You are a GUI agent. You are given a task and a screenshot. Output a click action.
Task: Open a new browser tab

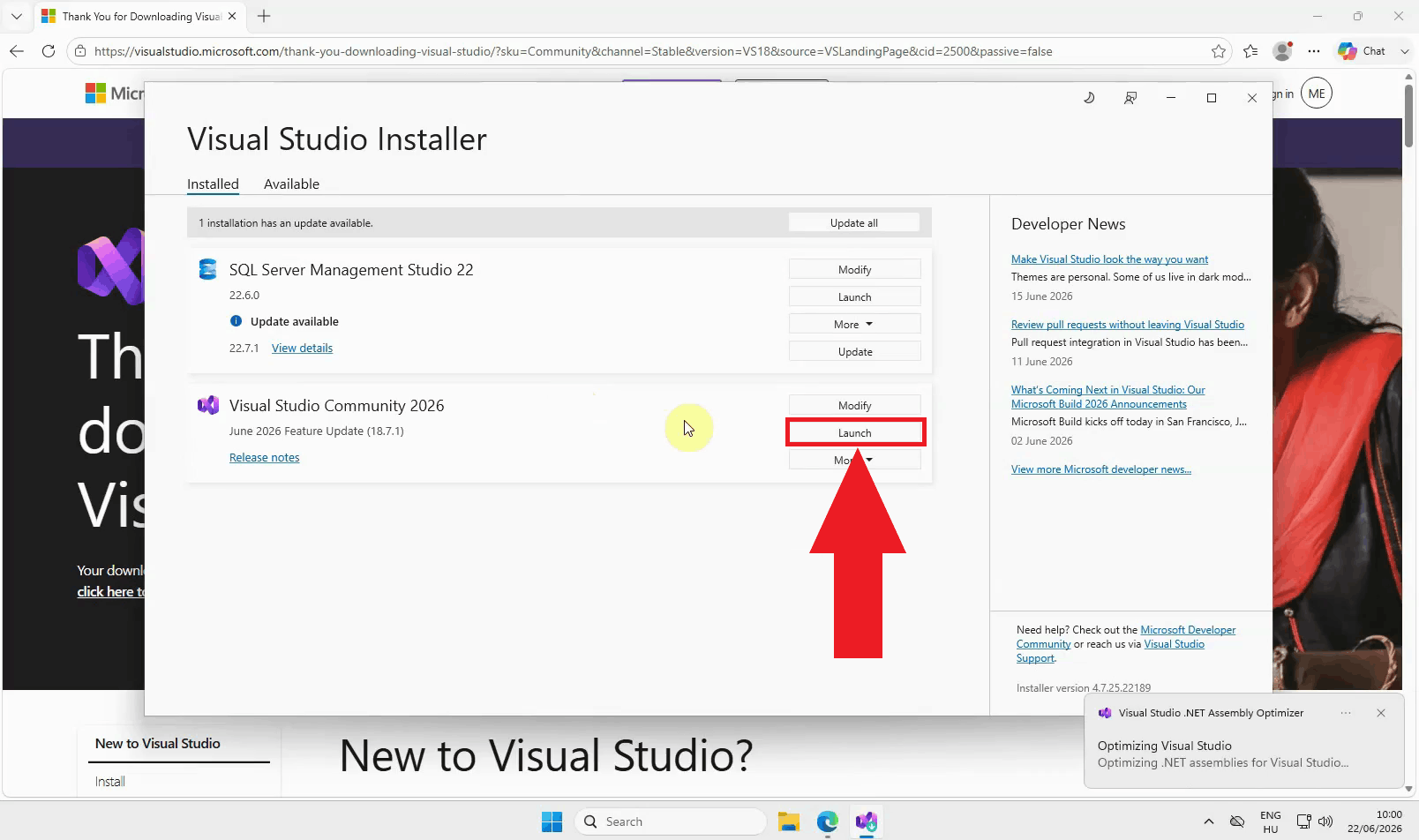(264, 16)
